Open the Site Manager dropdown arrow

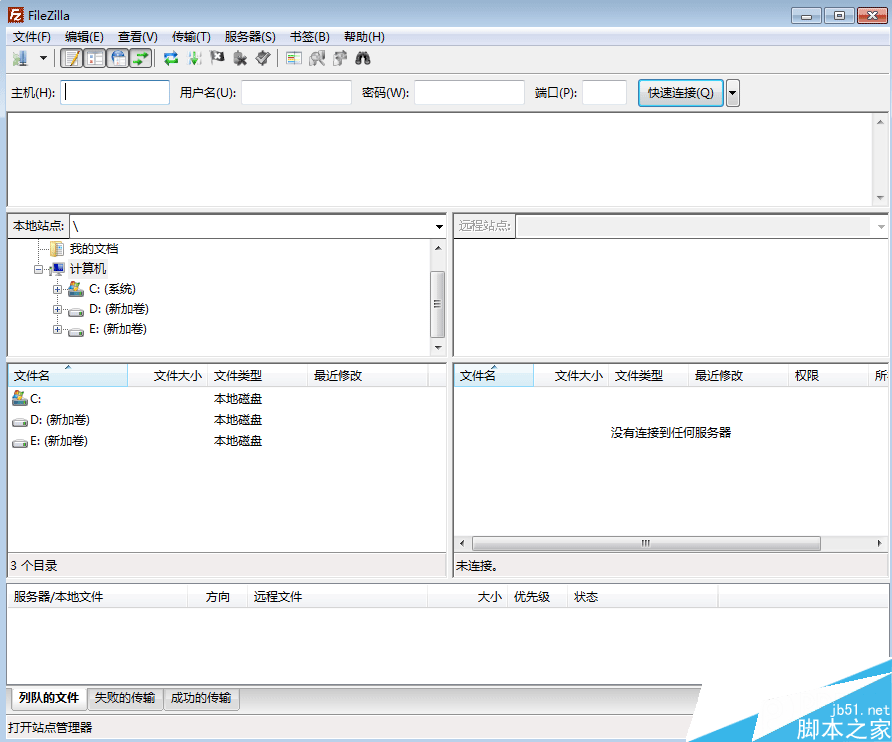(x=43, y=58)
